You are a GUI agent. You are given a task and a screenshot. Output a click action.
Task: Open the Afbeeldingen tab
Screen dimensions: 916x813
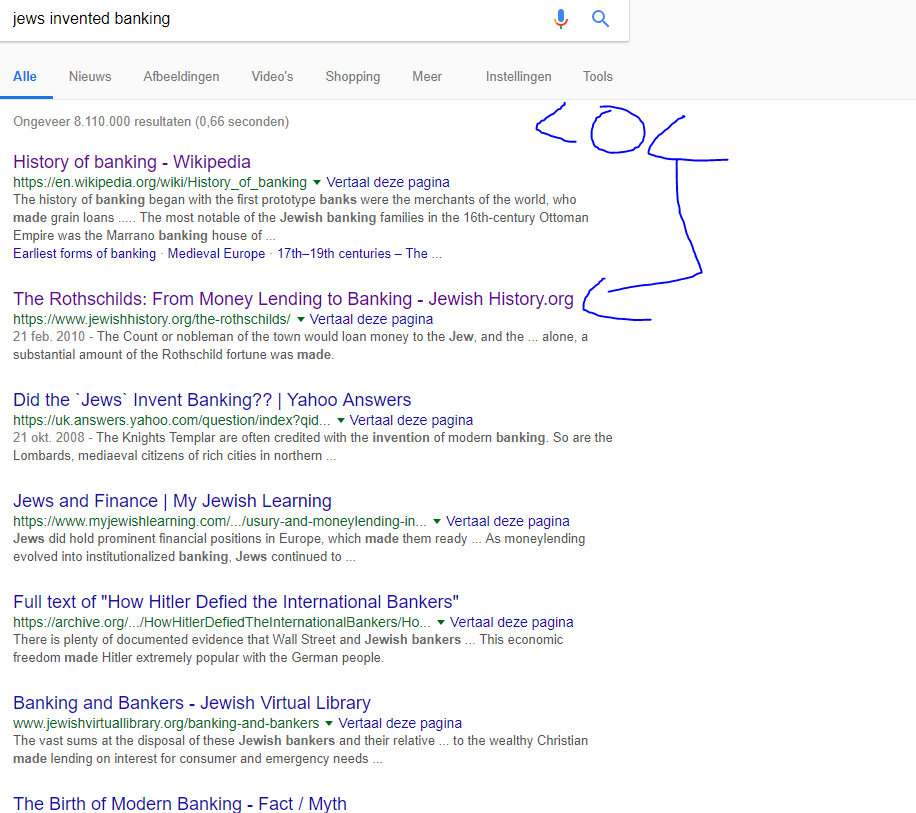pos(181,77)
